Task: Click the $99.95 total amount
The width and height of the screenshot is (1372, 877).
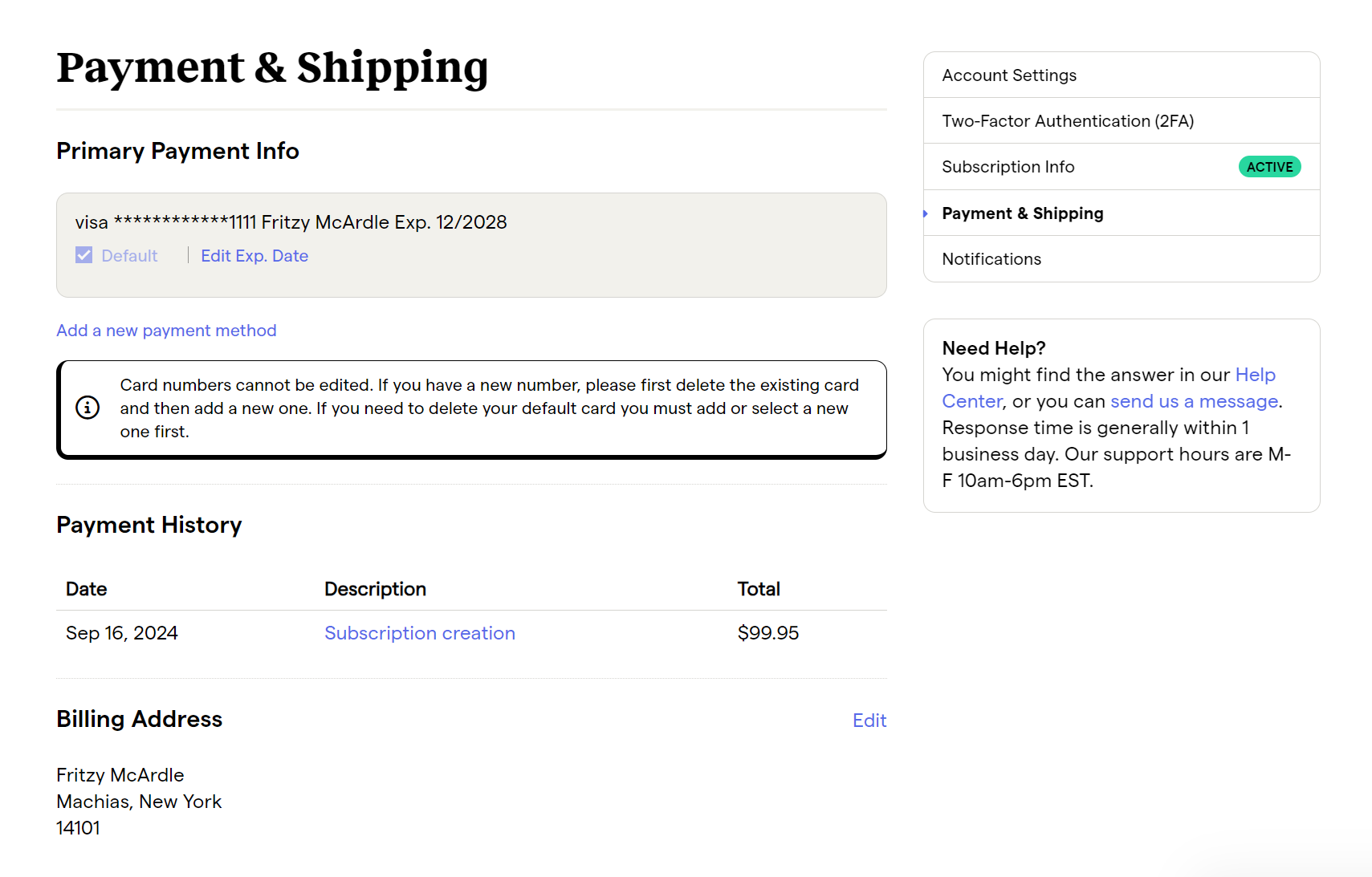Action: 768,633
